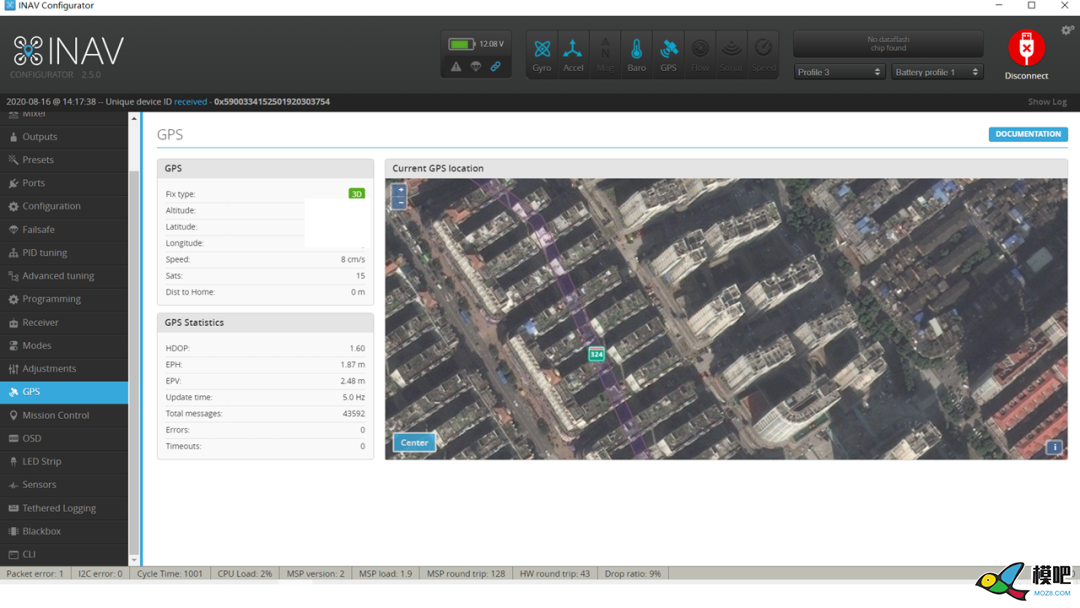Click the blue link status icon

[x=495, y=67]
